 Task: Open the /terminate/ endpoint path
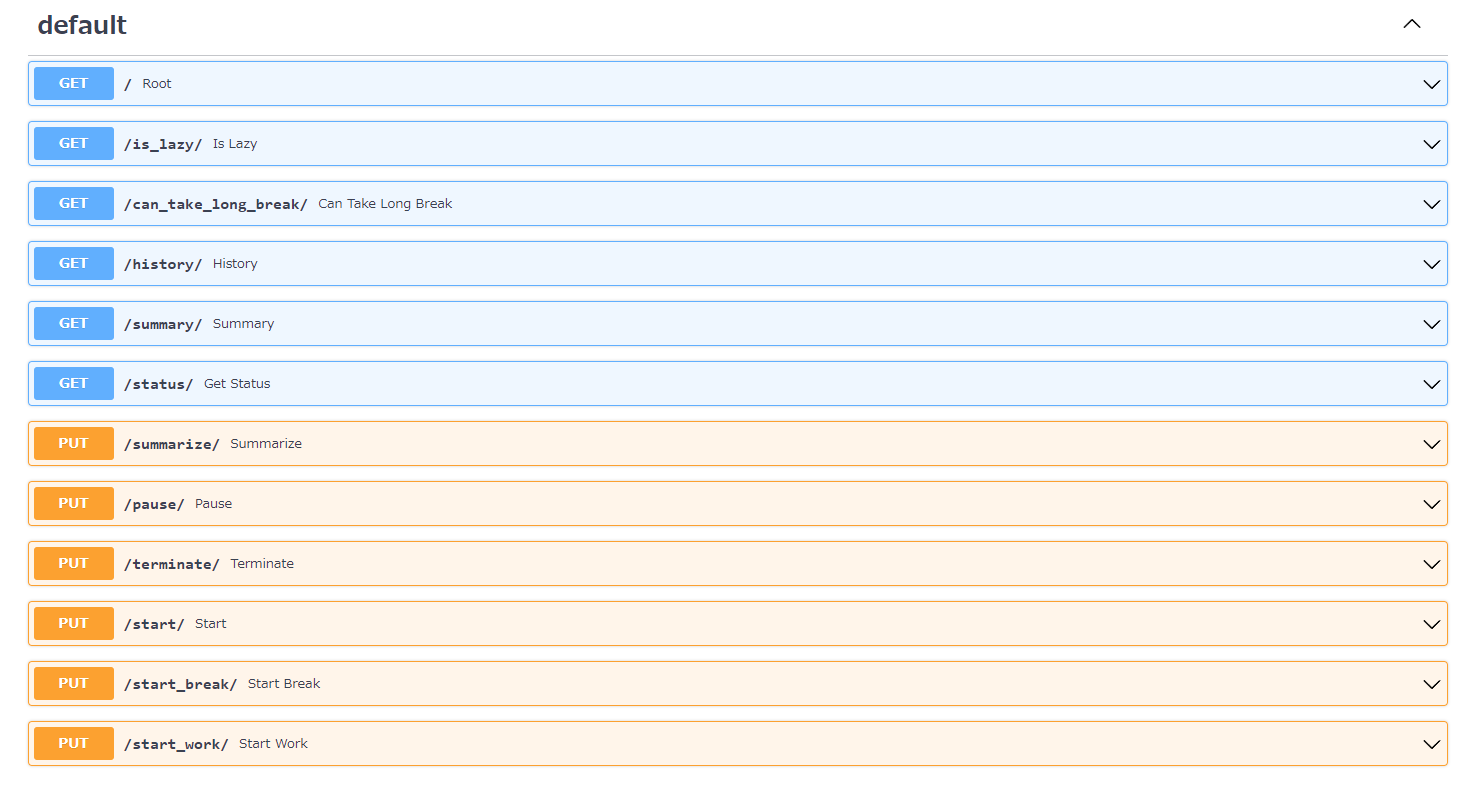point(171,564)
